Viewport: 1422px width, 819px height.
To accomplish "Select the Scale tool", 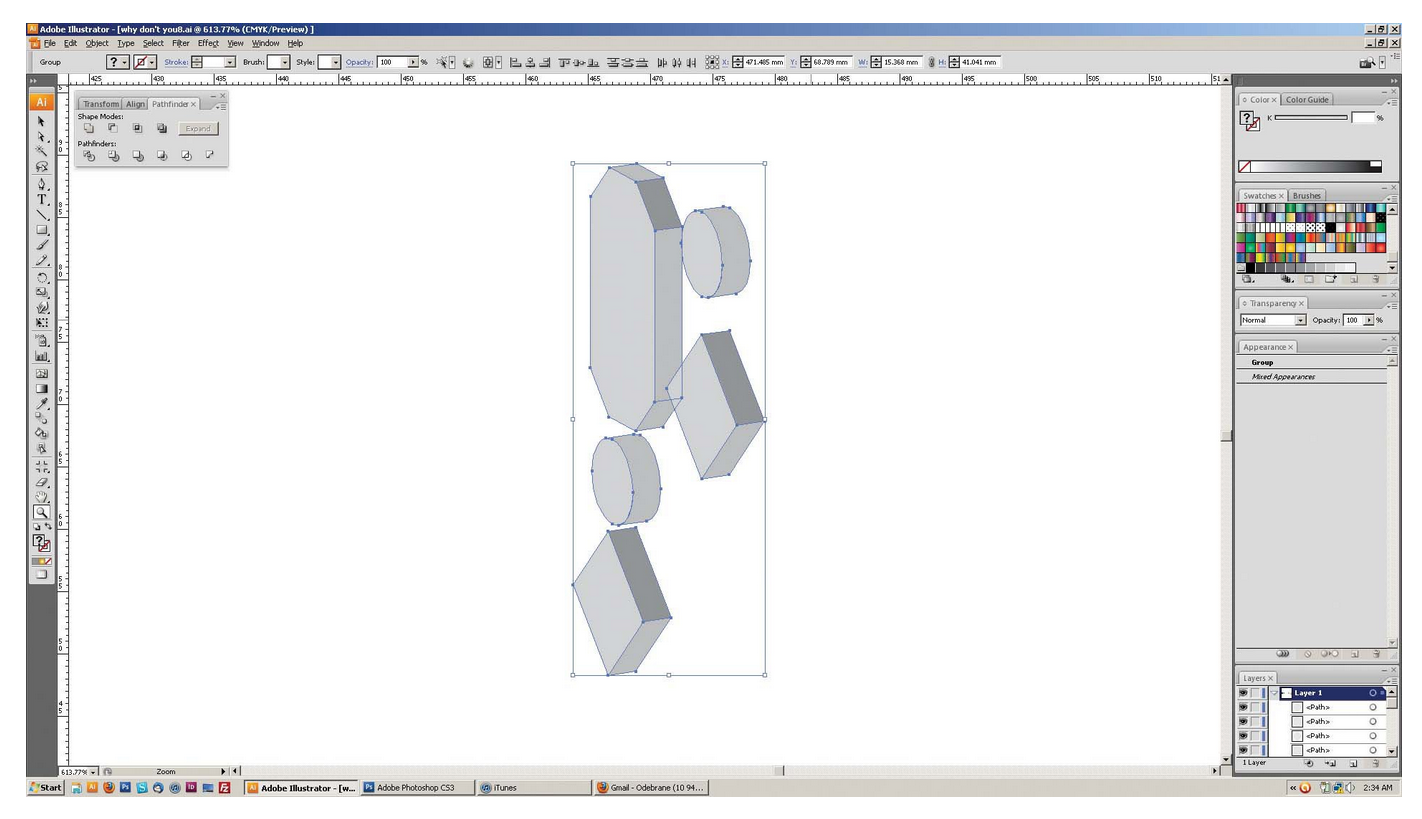I will pyautogui.click(x=41, y=293).
